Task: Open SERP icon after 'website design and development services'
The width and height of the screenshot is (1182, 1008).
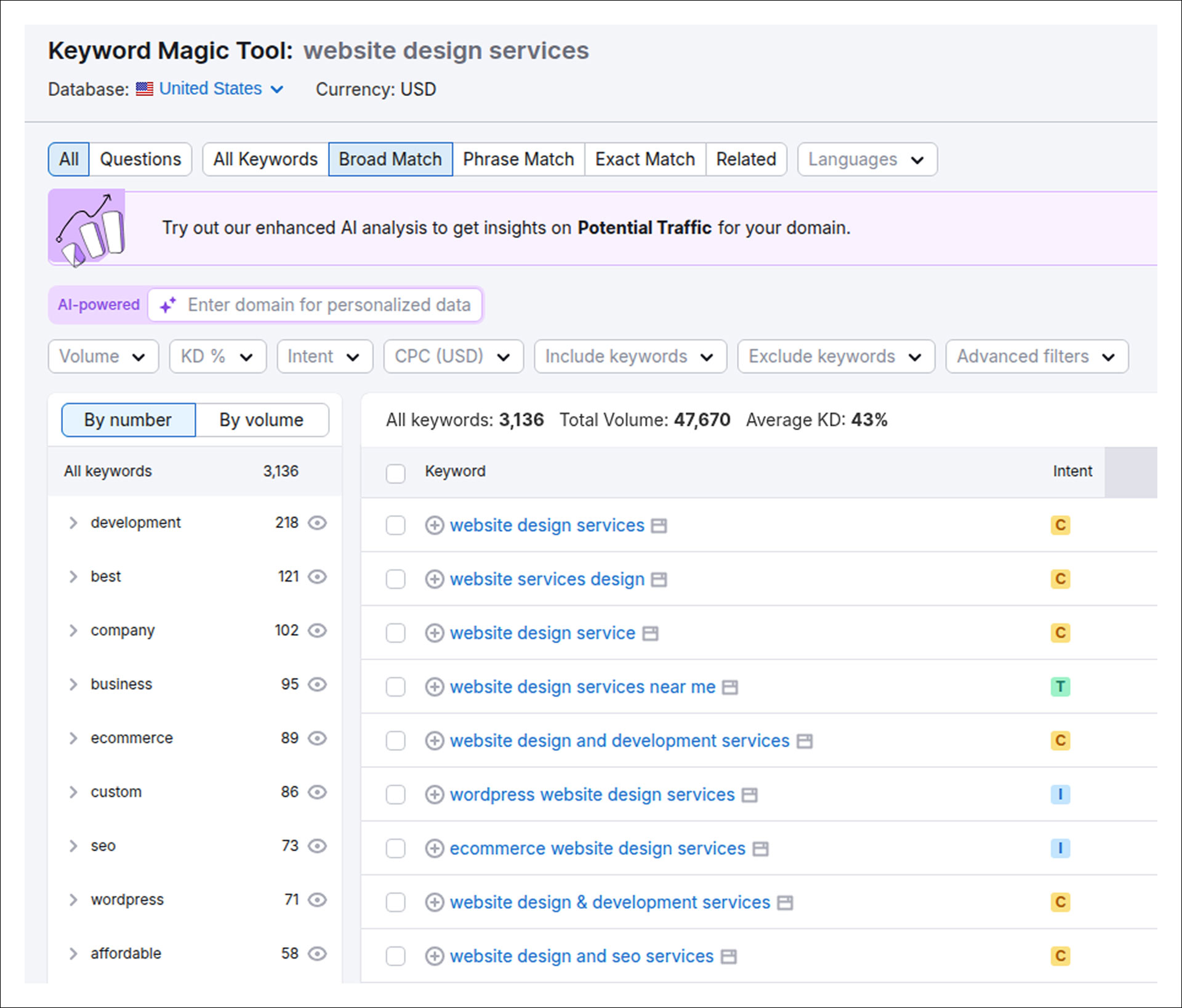Action: click(805, 742)
